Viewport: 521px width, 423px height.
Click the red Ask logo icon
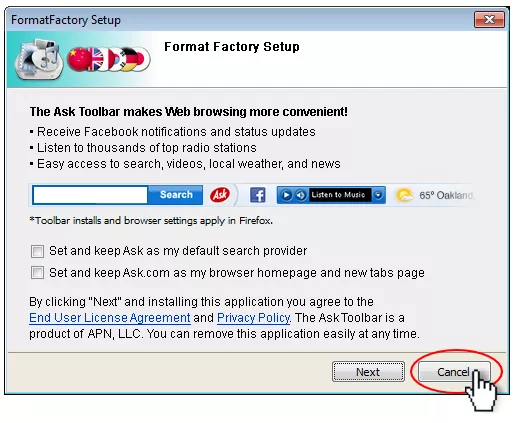pos(220,194)
